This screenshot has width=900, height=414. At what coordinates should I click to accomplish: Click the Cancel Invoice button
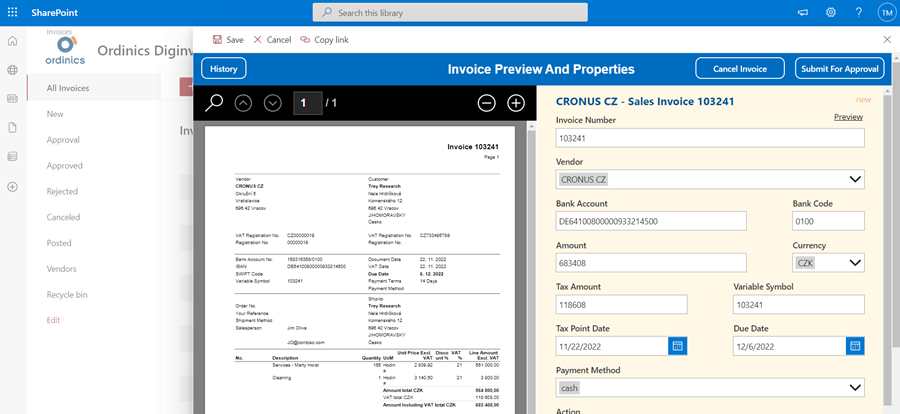pyautogui.click(x=740, y=68)
